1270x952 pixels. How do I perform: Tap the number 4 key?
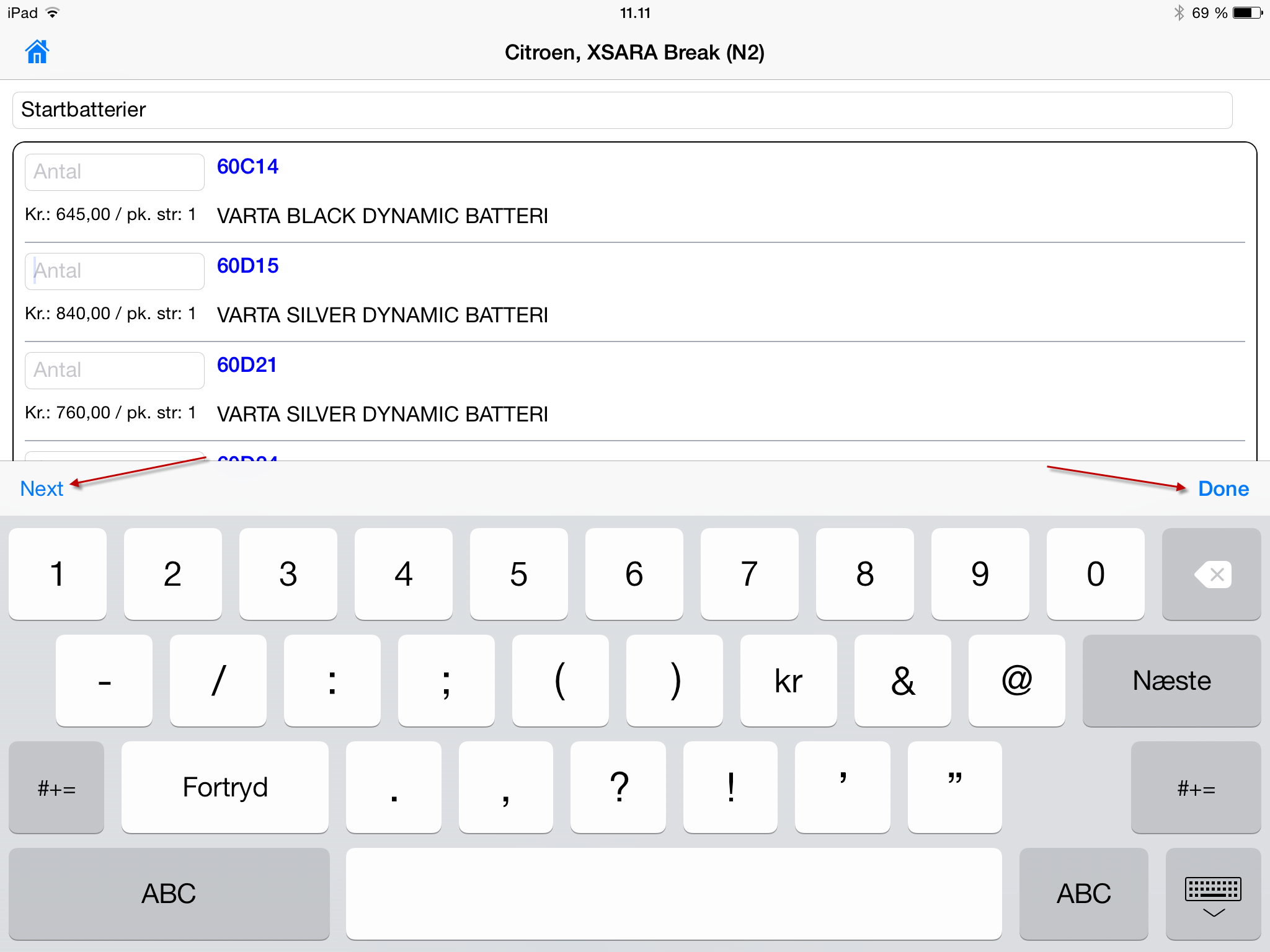coord(404,574)
